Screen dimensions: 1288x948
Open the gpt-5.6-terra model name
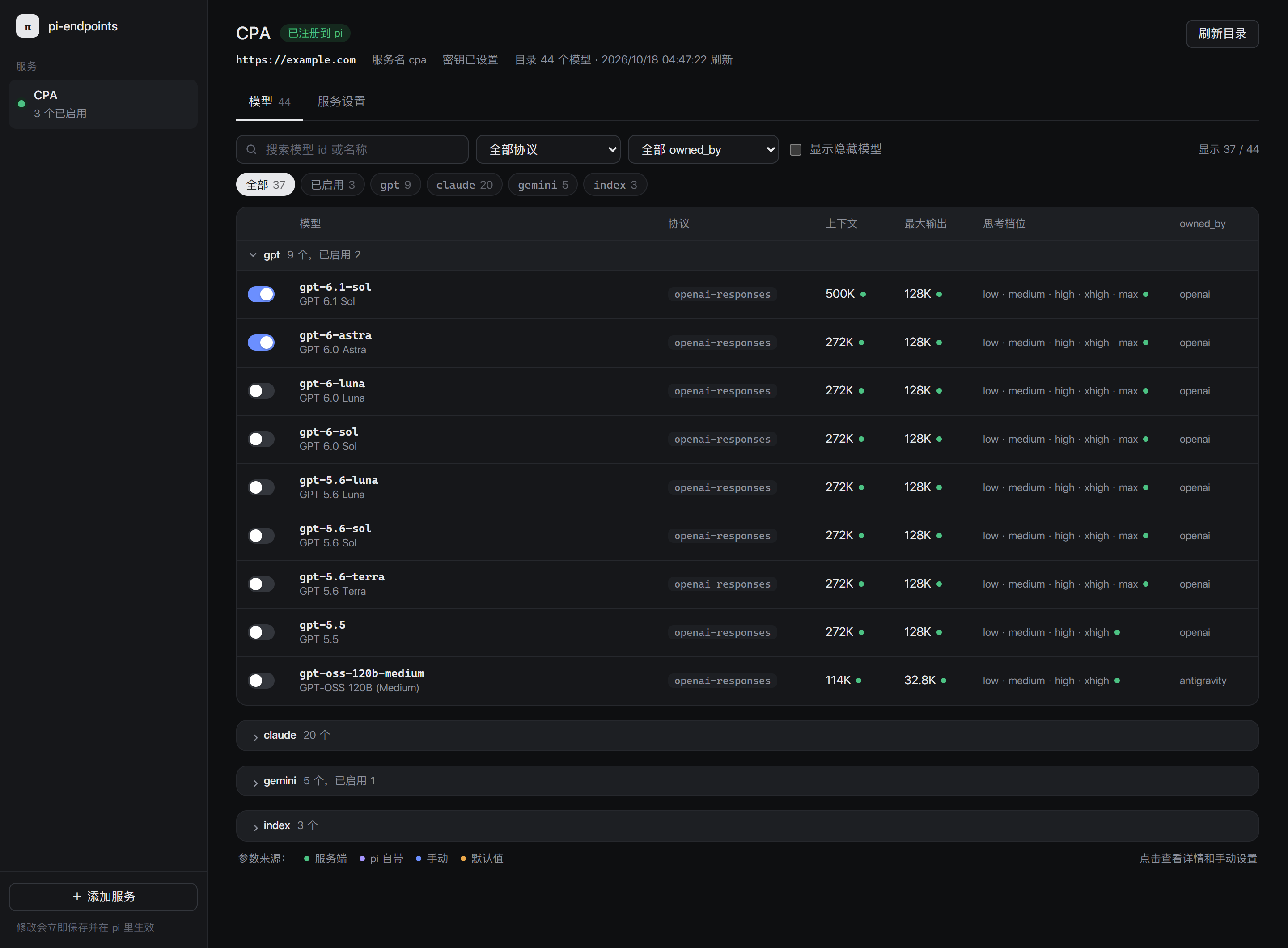click(x=342, y=577)
